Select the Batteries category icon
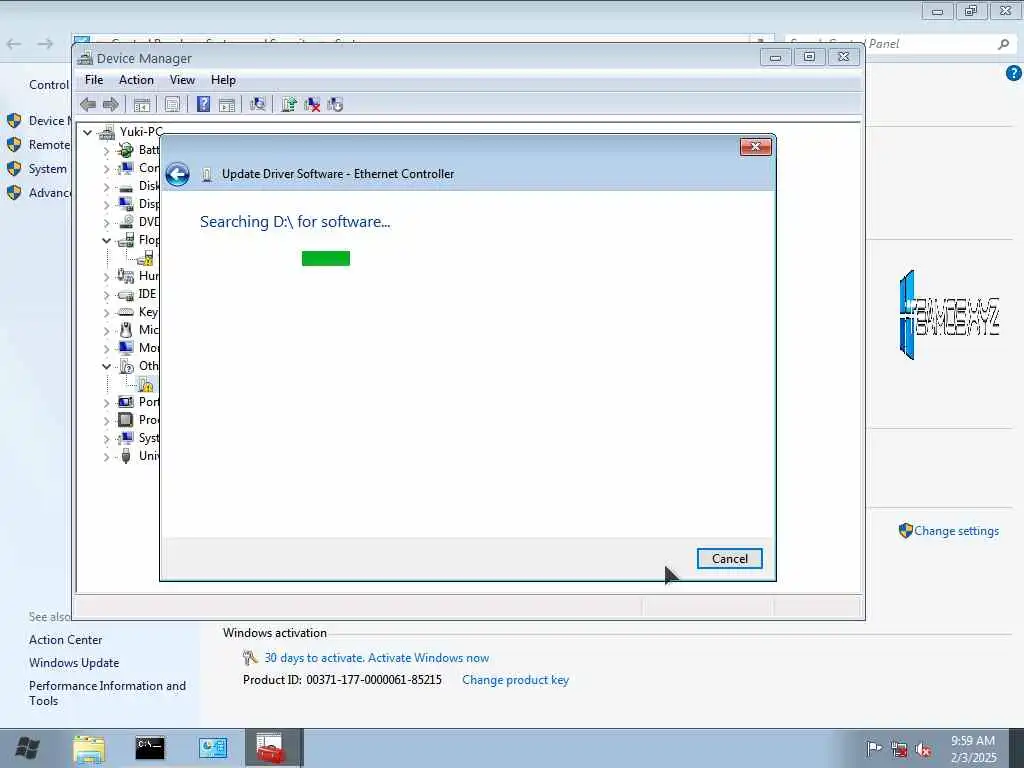 (x=125, y=150)
